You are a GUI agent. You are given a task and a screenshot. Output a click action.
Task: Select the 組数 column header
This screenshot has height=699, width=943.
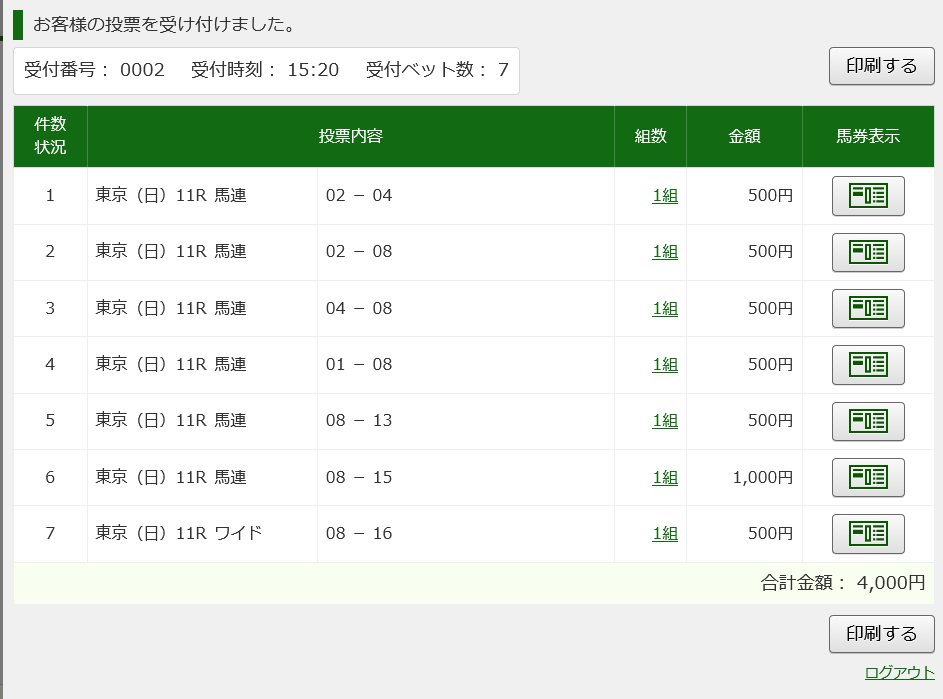point(650,136)
